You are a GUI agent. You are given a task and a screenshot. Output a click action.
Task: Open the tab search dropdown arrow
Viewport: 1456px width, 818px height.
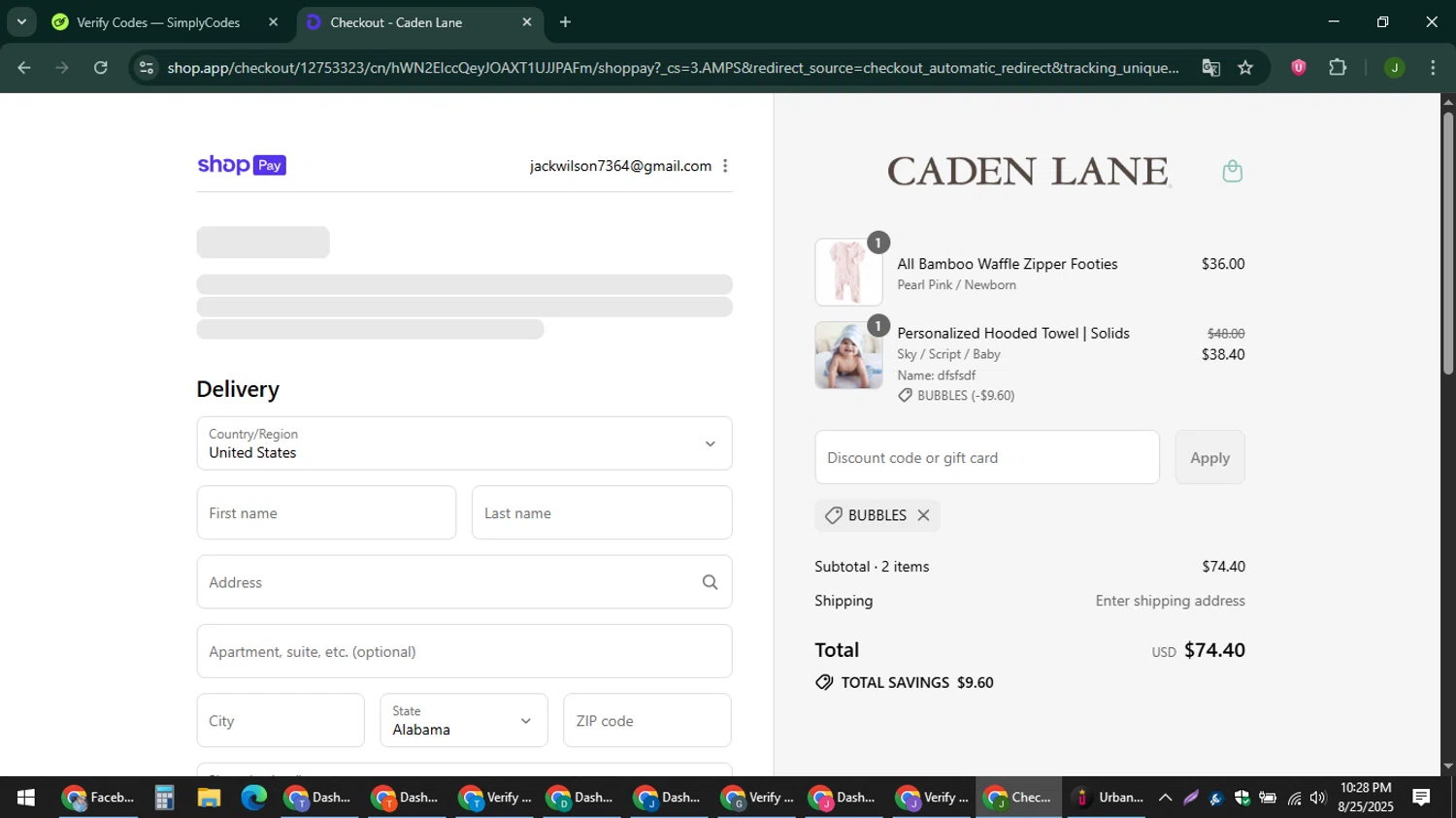[x=21, y=21]
